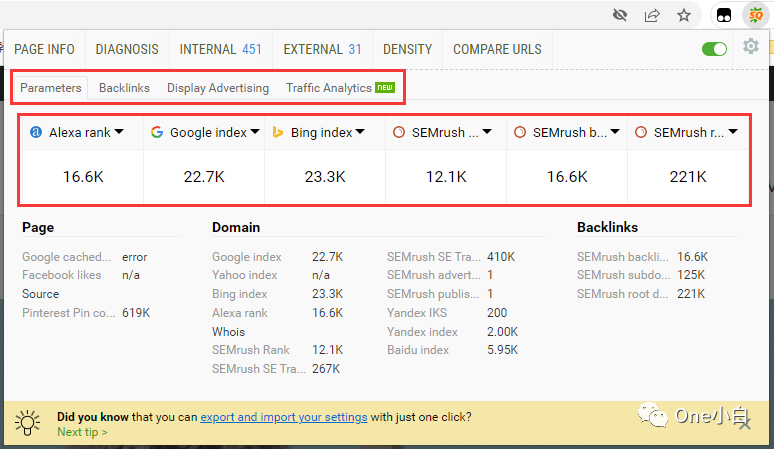This screenshot has height=449, width=774.
Task: Expand the SEMrush b... dropdown arrow
Action: coord(615,132)
